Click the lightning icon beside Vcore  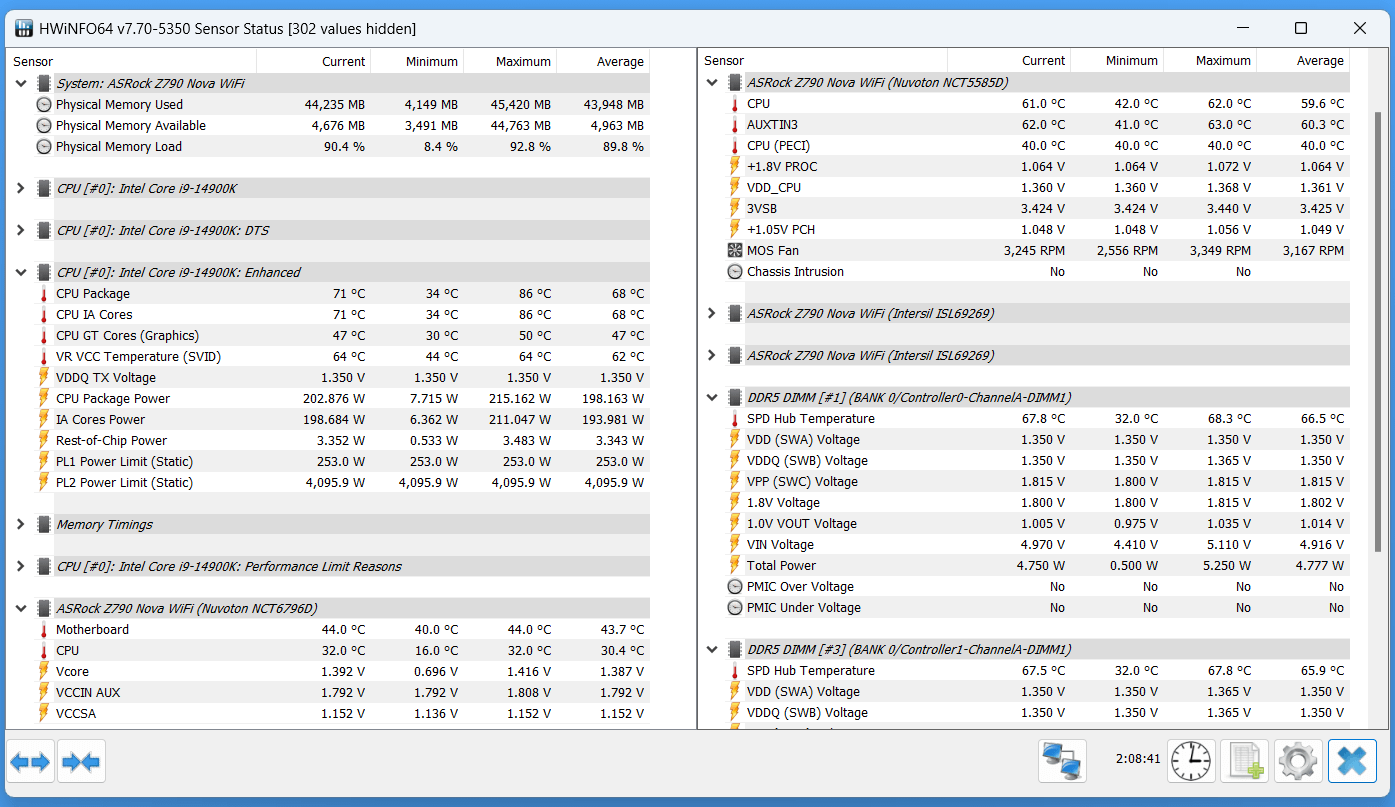coord(44,672)
